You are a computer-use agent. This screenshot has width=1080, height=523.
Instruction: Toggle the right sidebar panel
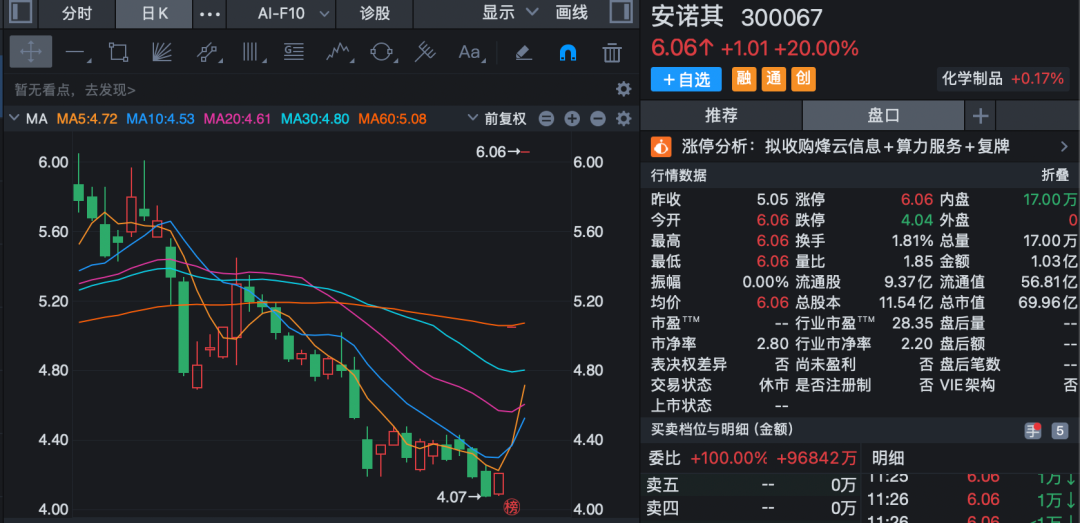(619, 13)
